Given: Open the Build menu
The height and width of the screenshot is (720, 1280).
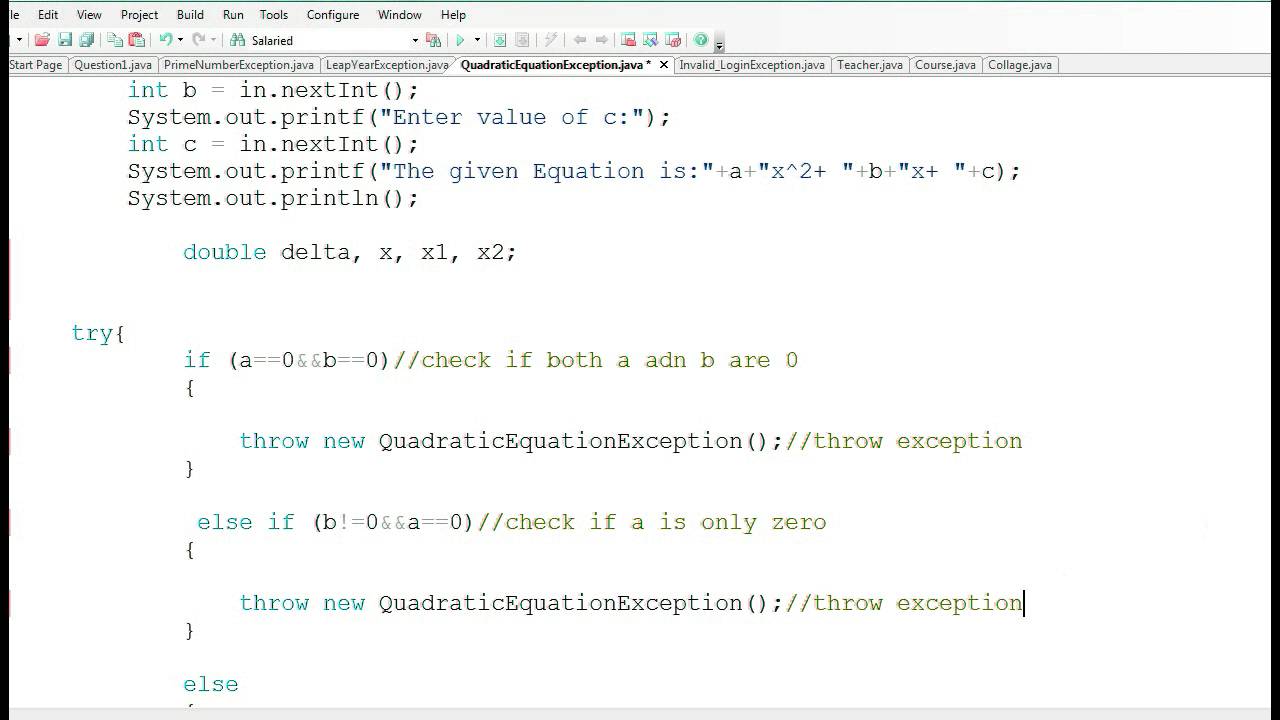Looking at the screenshot, I should tap(190, 14).
